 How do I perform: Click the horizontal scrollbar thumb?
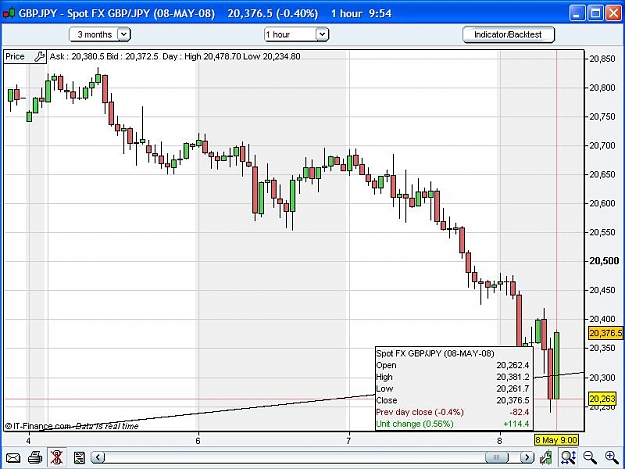tap(497, 457)
